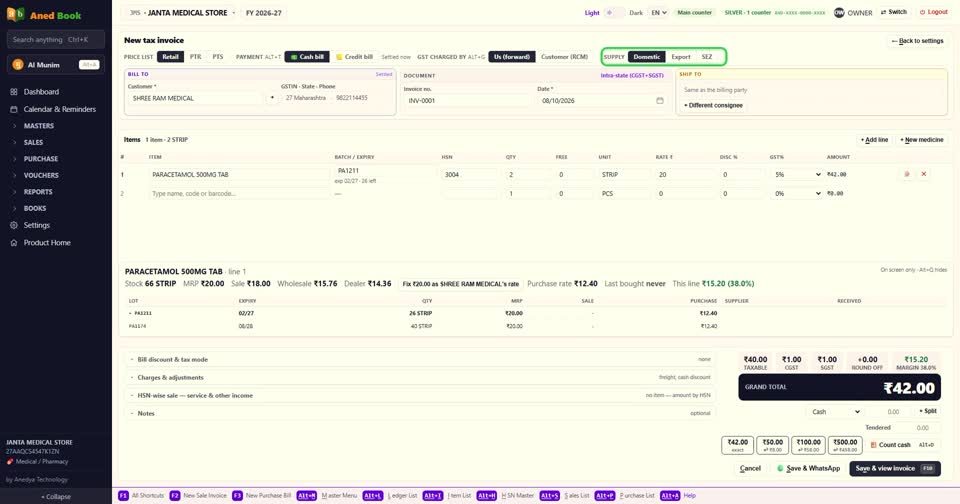Select the PTS price list
This screenshot has width=960, height=504.
218,57
